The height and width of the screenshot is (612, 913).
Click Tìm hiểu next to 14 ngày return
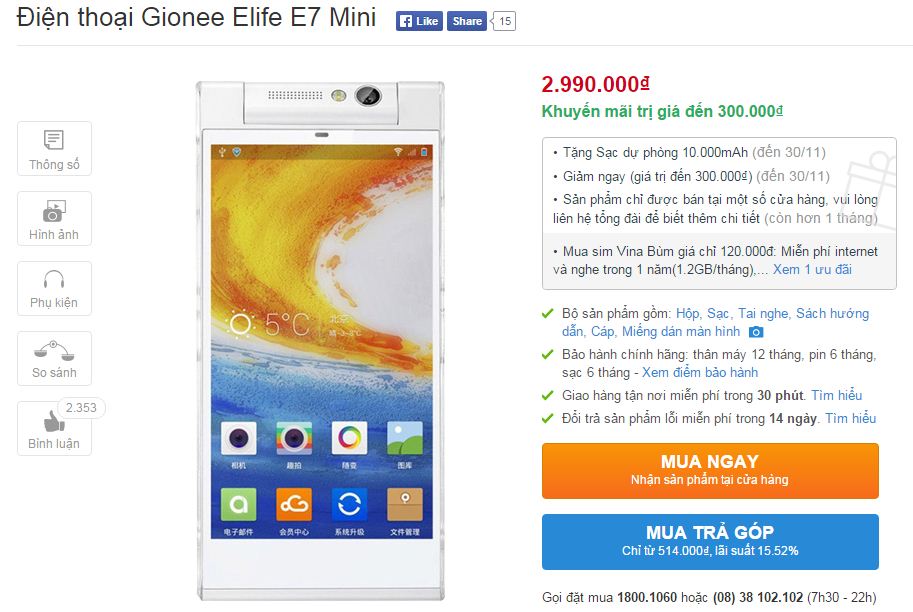851,418
